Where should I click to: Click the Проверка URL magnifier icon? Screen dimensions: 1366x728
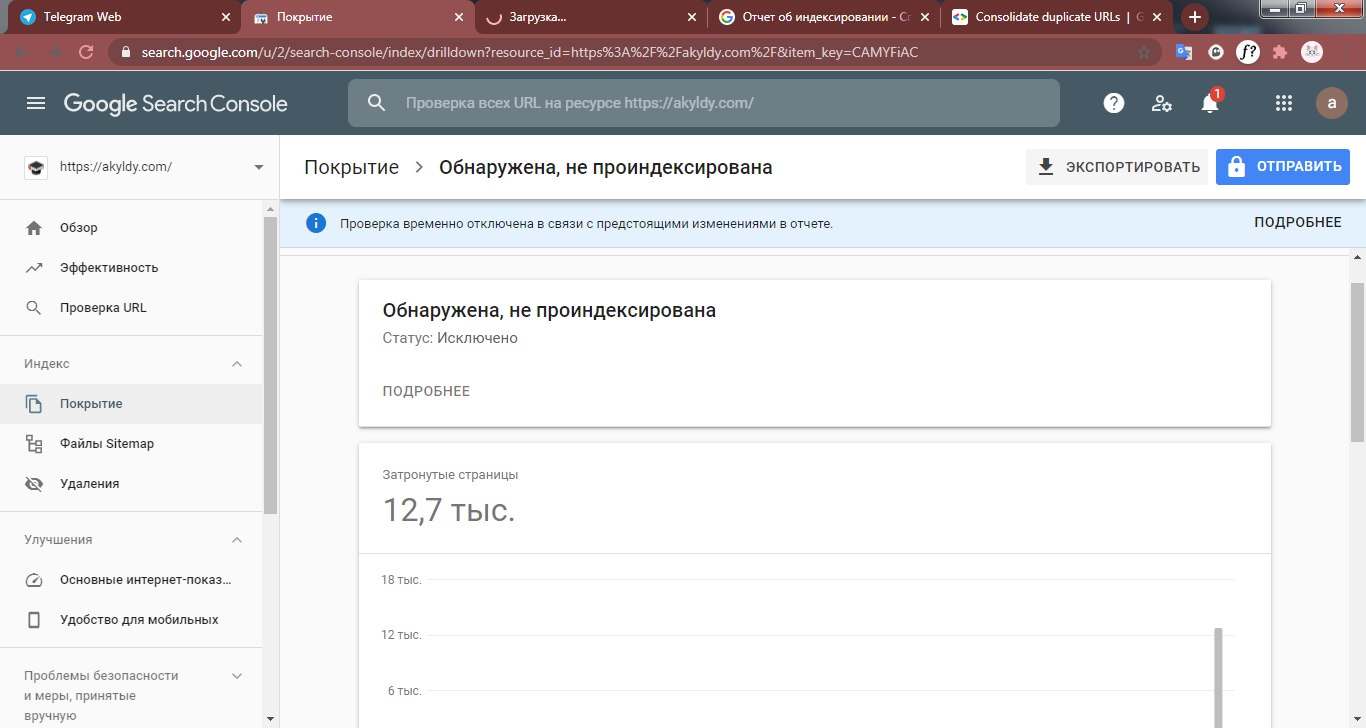click(x=34, y=308)
